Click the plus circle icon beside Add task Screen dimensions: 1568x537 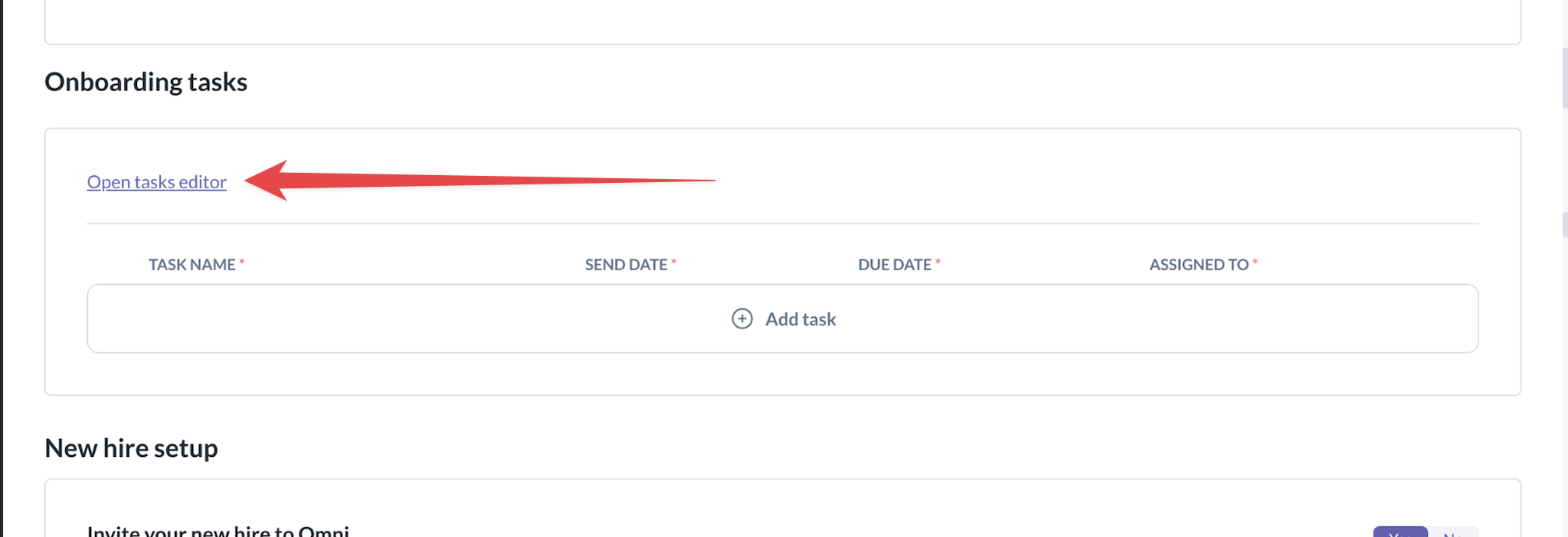coord(742,319)
